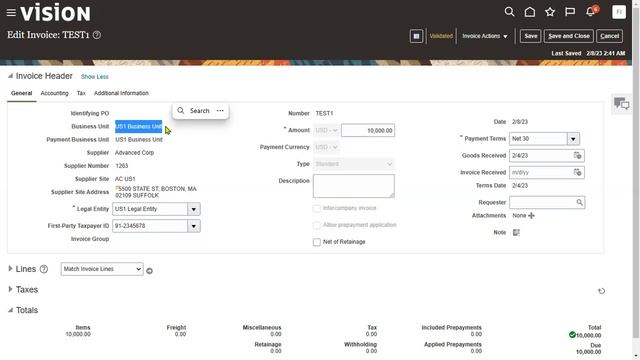
Task: Open Invoice Received calendar picker
Action: (577, 172)
